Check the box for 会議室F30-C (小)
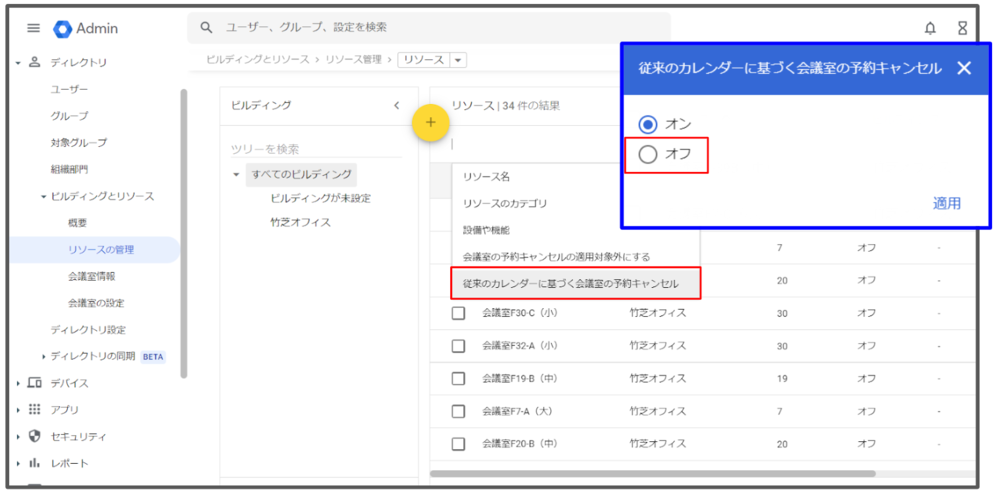 pos(458,313)
